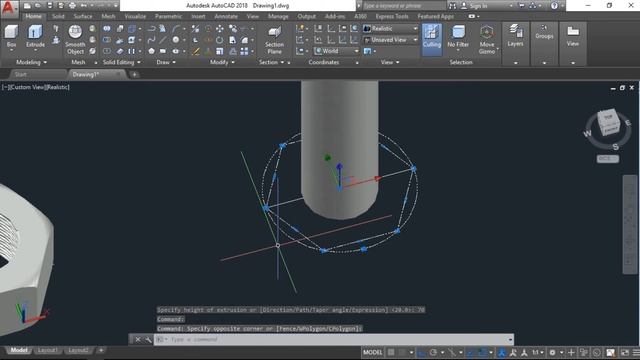The image size is (640, 360).
Task: Switch to the Model layout tab
Action: (19, 350)
